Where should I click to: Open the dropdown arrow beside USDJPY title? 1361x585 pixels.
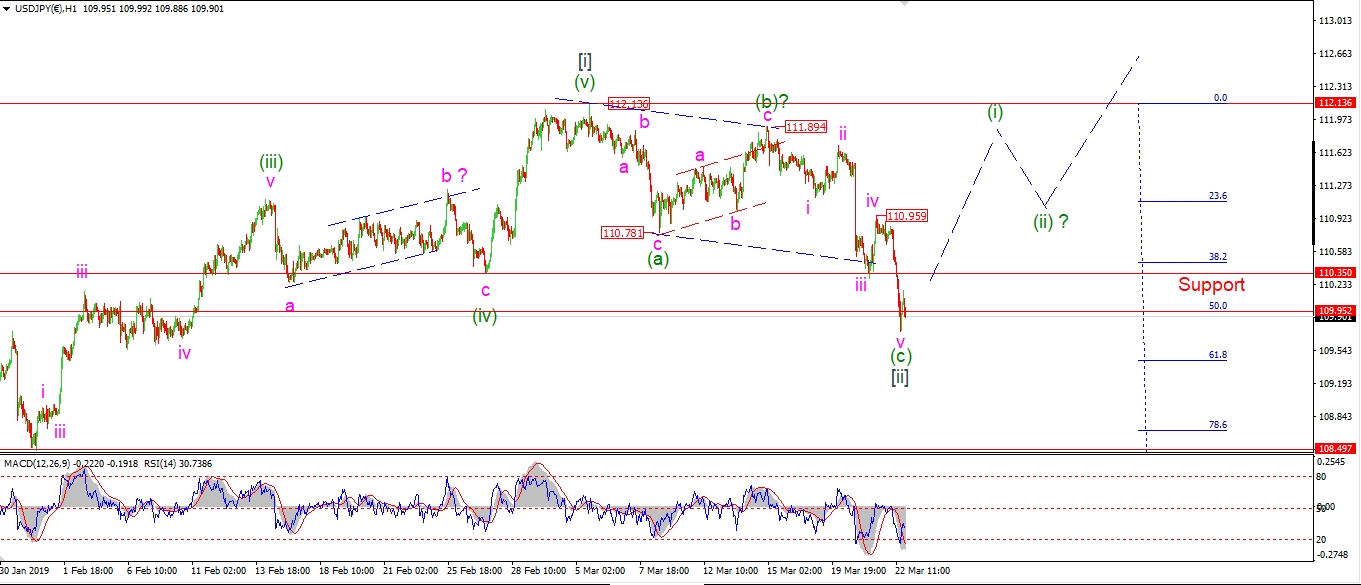point(7,9)
